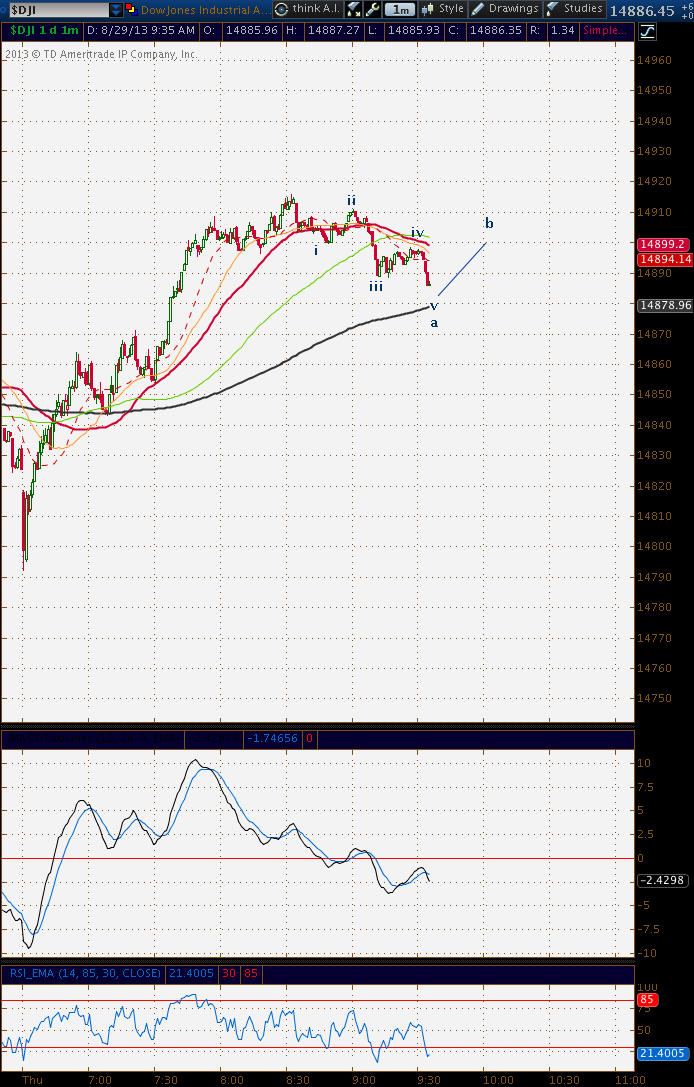Click the RSI_EMA (14, 85, 30, CLOSE) label
694x1087 pixels.
(x=85, y=973)
